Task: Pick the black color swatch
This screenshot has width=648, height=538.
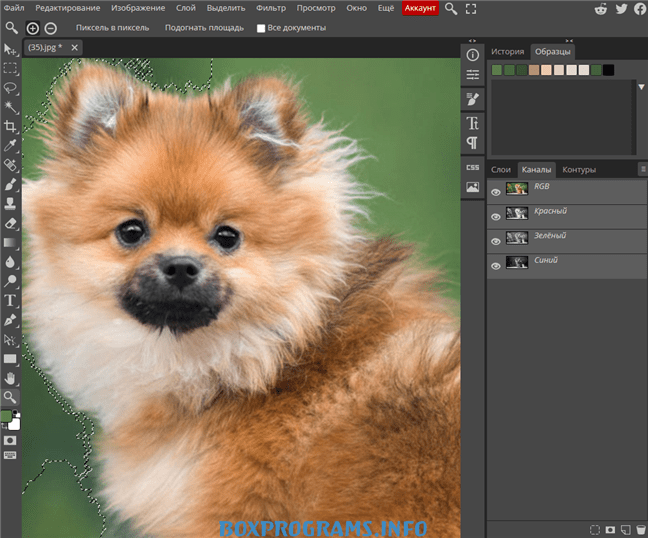Action: coord(608,70)
